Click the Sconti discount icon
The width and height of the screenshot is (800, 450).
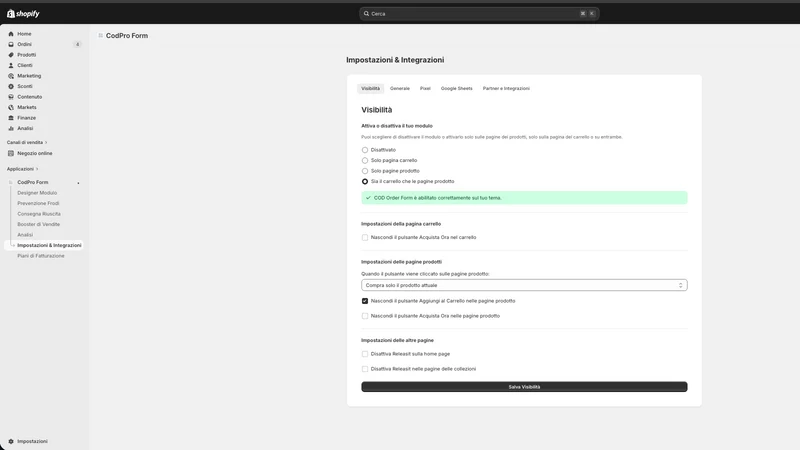click(11, 86)
